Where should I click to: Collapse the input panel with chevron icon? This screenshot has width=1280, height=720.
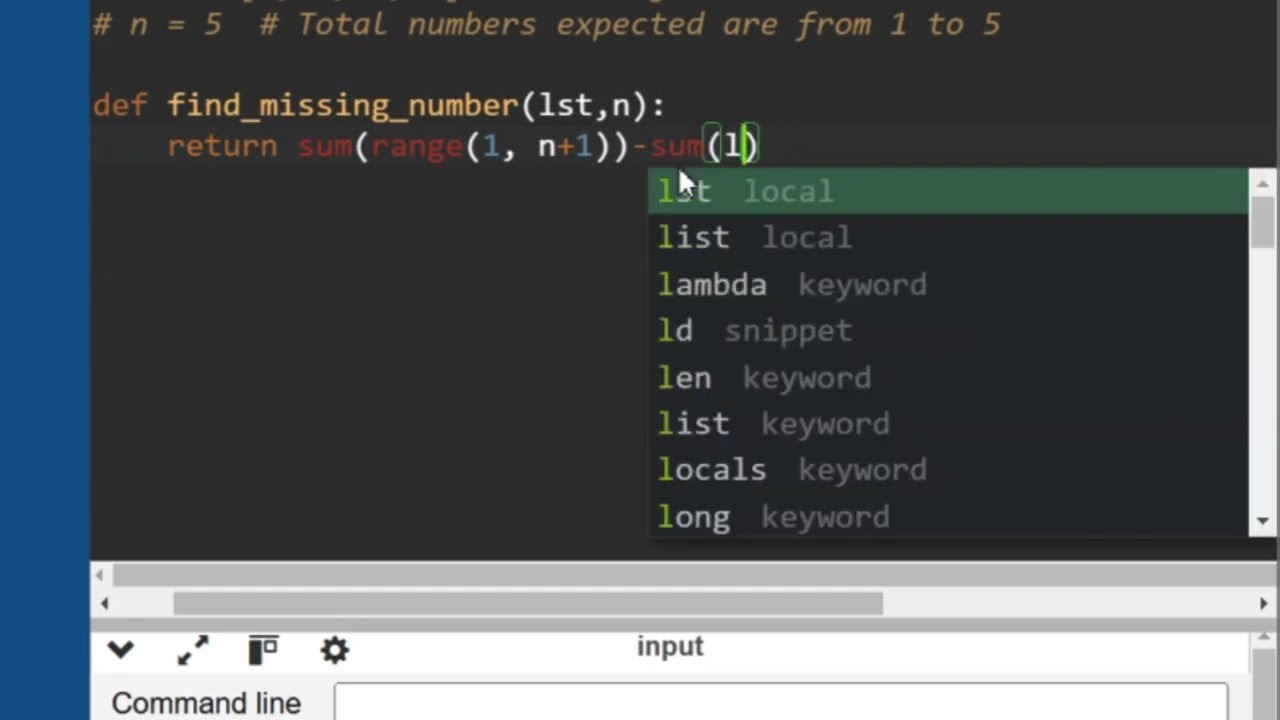tap(121, 650)
